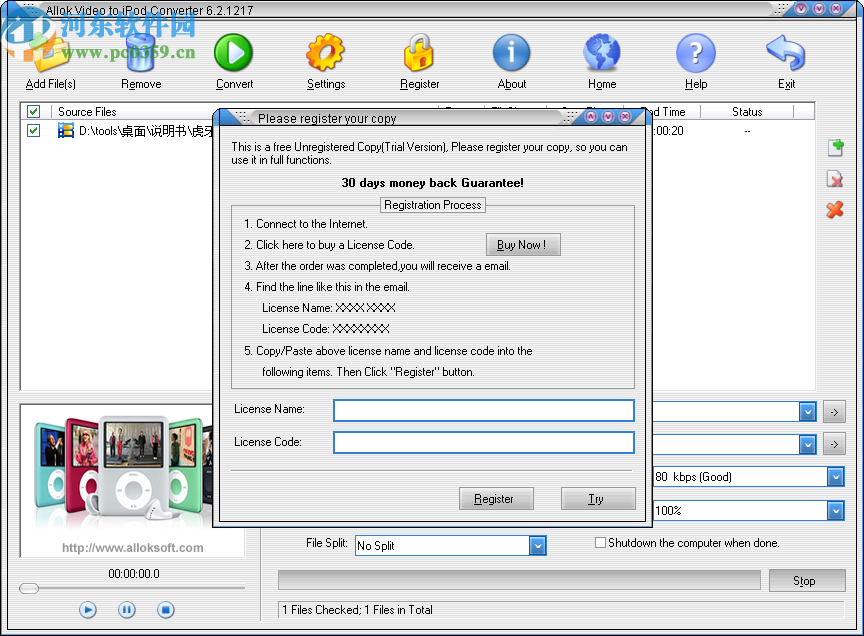Open Settings via the gear icon
This screenshot has height=636, width=864.
click(x=326, y=53)
